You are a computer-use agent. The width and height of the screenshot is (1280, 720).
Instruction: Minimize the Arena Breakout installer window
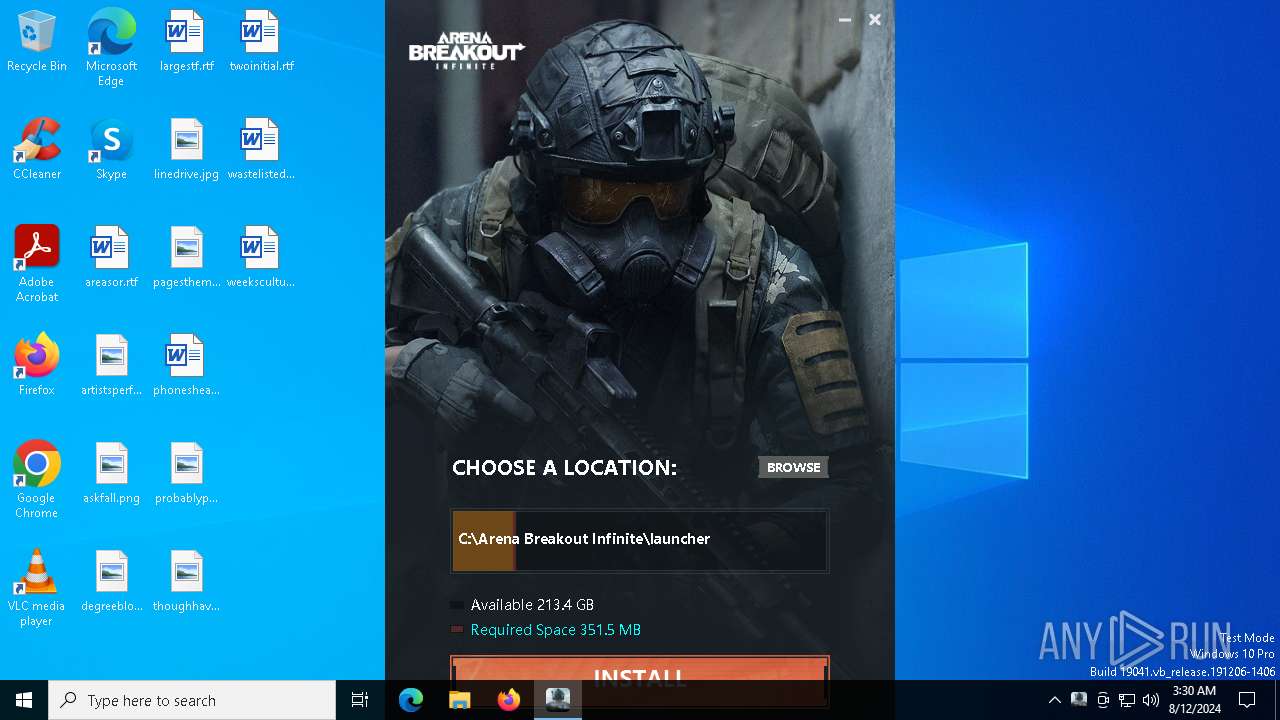click(845, 20)
